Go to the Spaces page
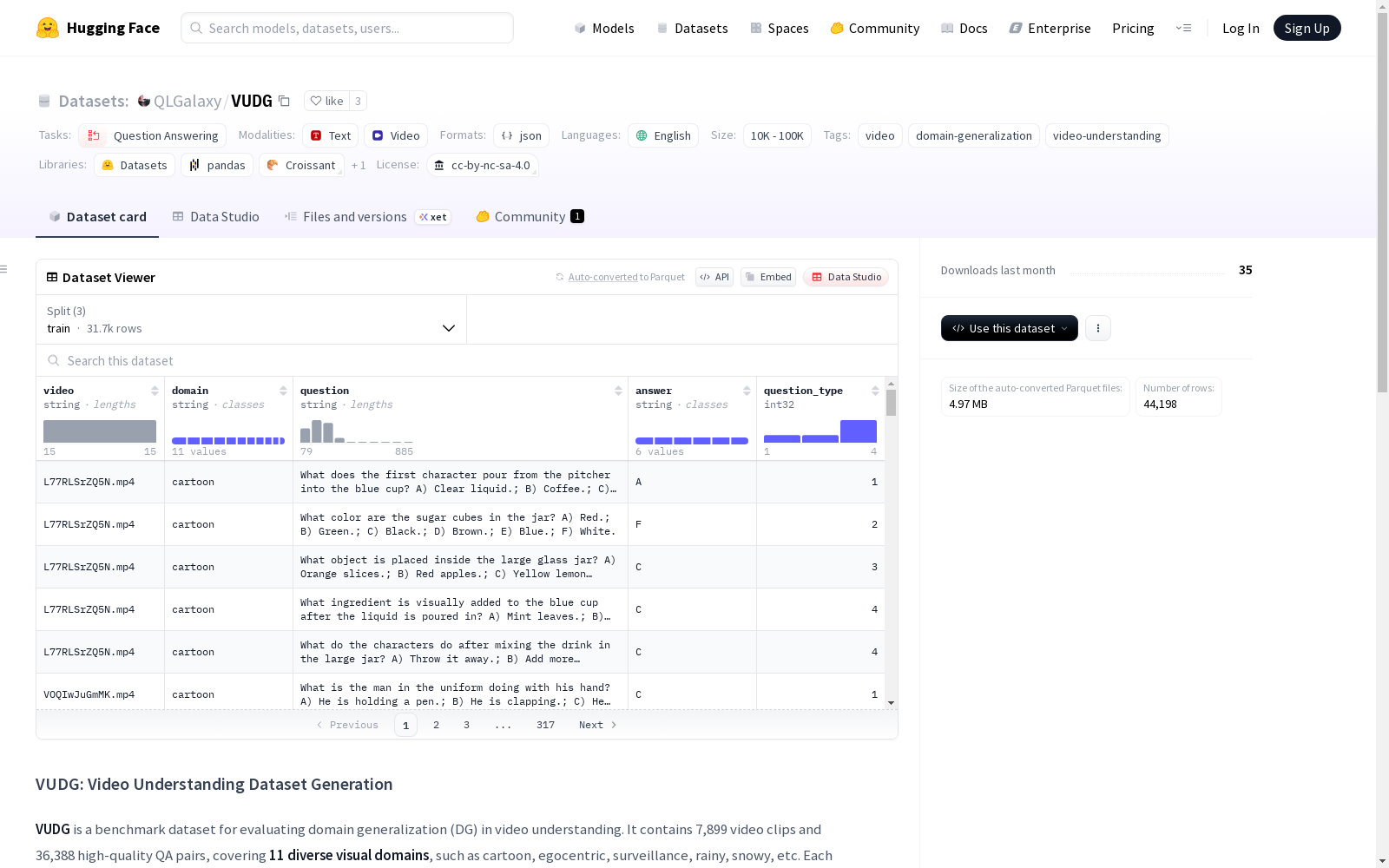The height and width of the screenshot is (868, 1389). (780, 28)
